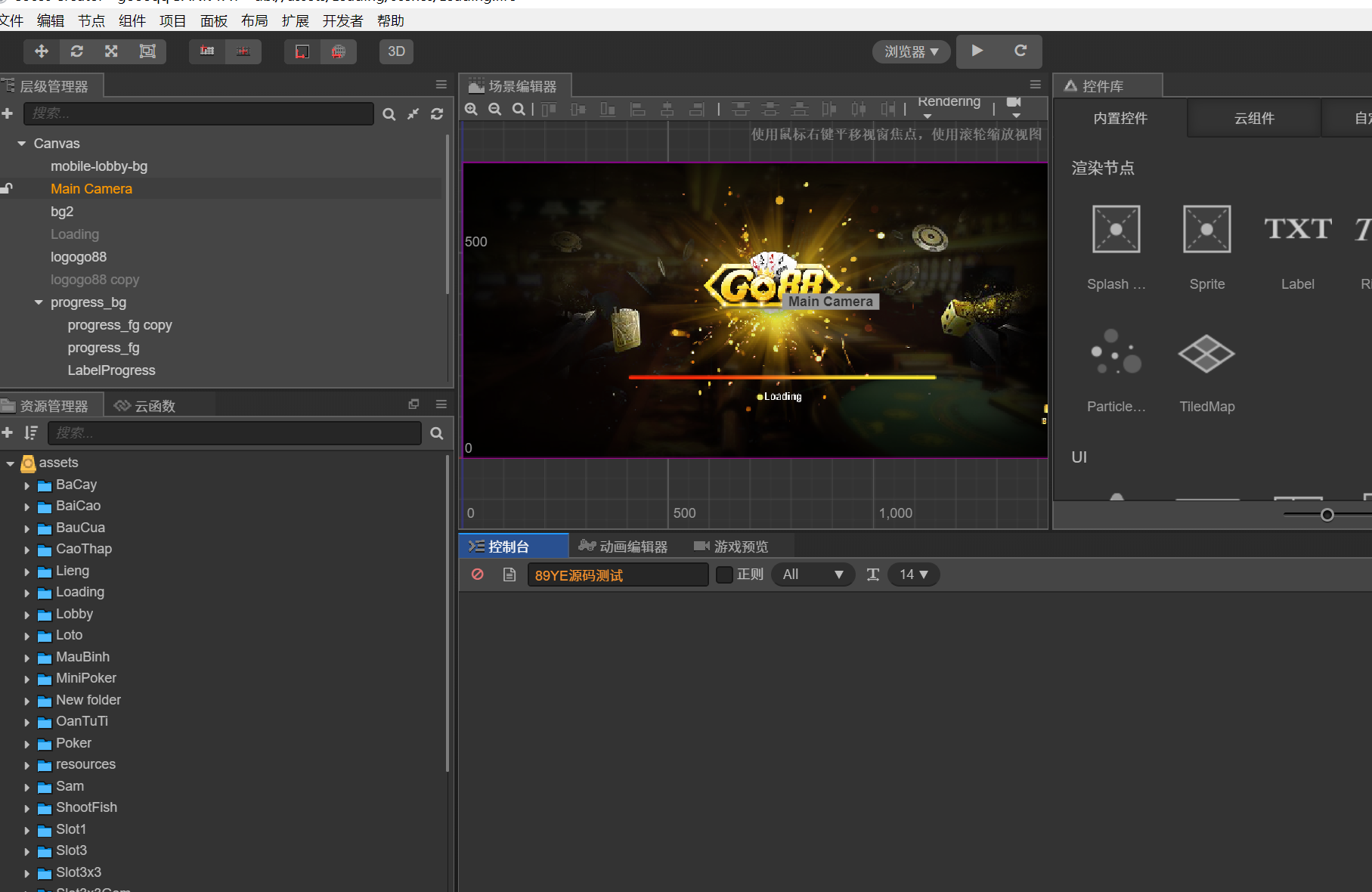Toggle lock on Main Camera node
1372x892 pixels.
coord(7,188)
